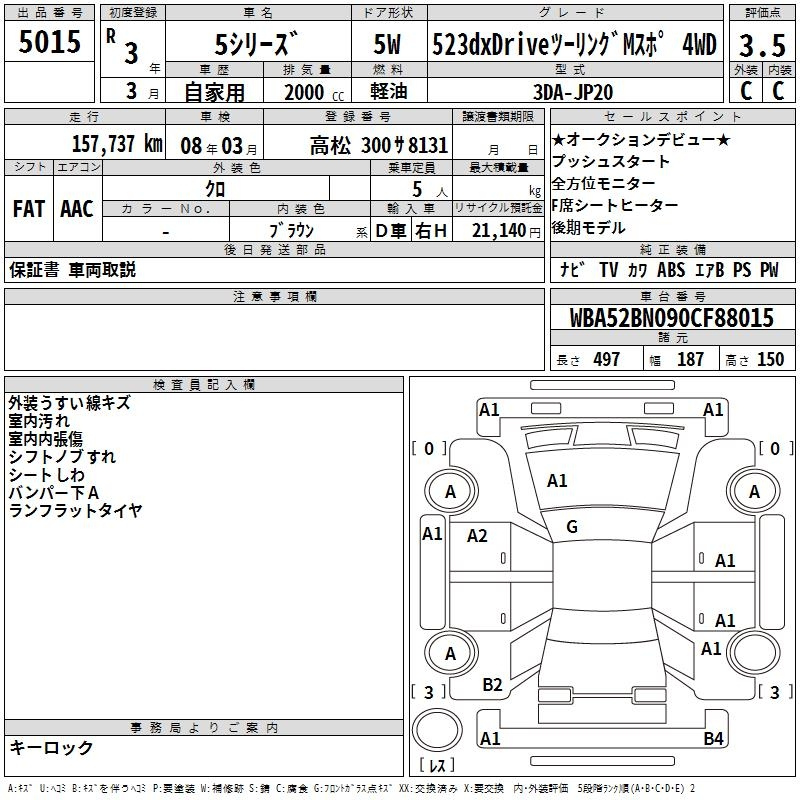Click the sales point 後期モデル

point(588,227)
